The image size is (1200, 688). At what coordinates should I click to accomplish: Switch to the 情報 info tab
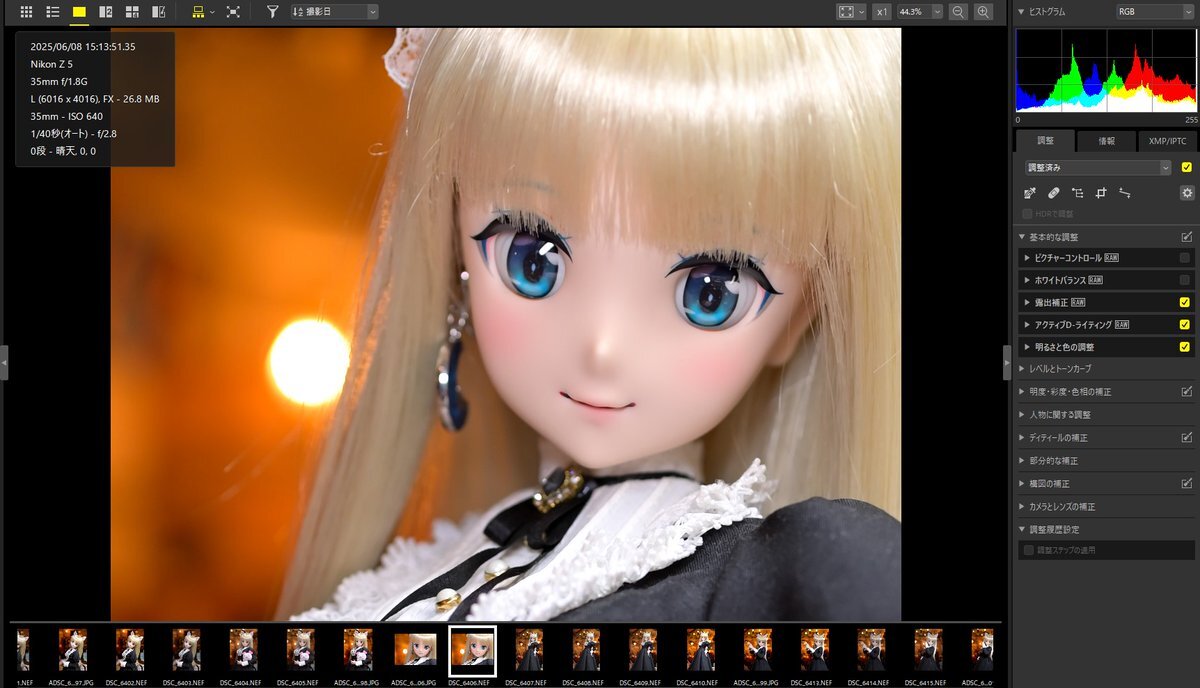(1106, 141)
